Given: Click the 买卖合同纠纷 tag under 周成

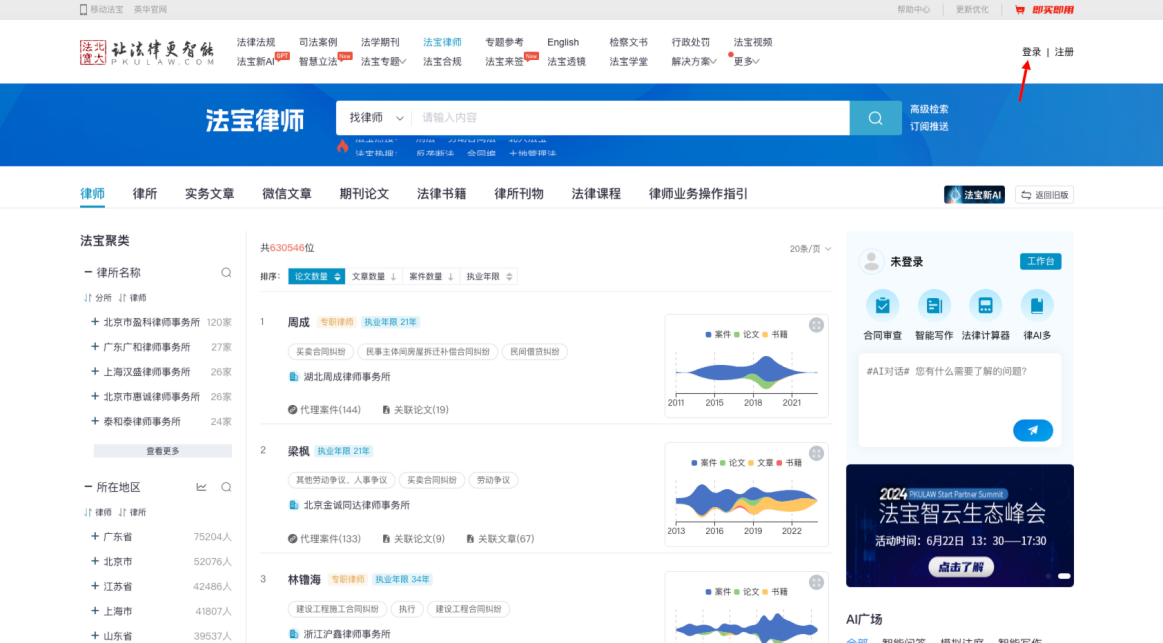Looking at the screenshot, I should [320, 352].
